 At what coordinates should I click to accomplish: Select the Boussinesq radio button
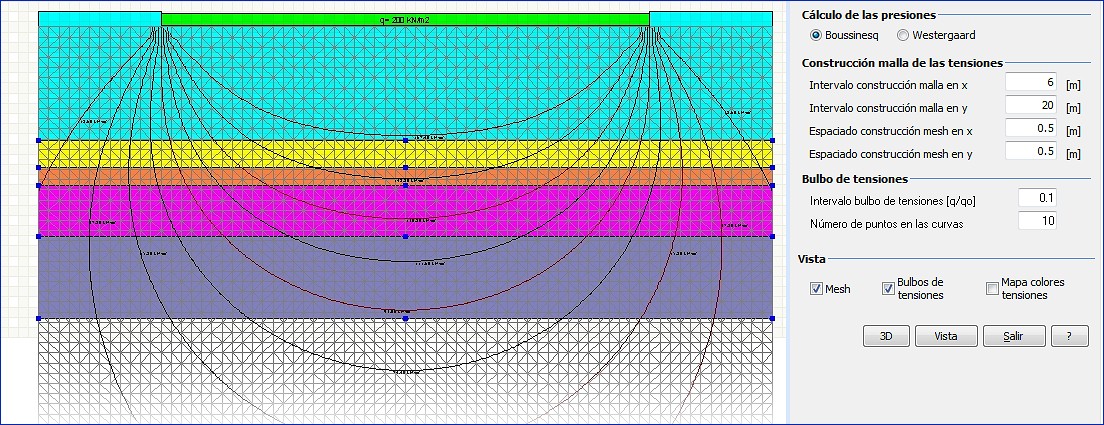[816, 35]
